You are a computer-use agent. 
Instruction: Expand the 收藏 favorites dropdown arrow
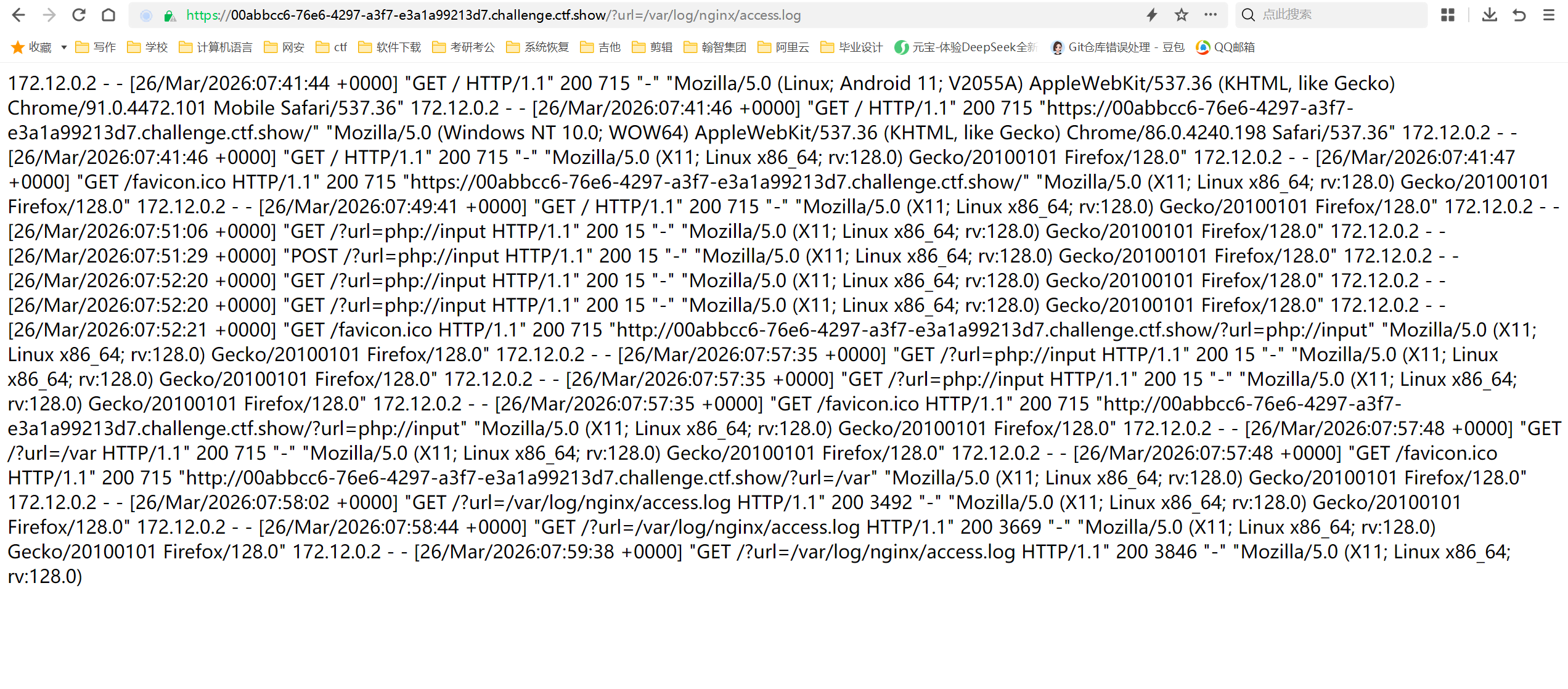pyautogui.click(x=63, y=47)
